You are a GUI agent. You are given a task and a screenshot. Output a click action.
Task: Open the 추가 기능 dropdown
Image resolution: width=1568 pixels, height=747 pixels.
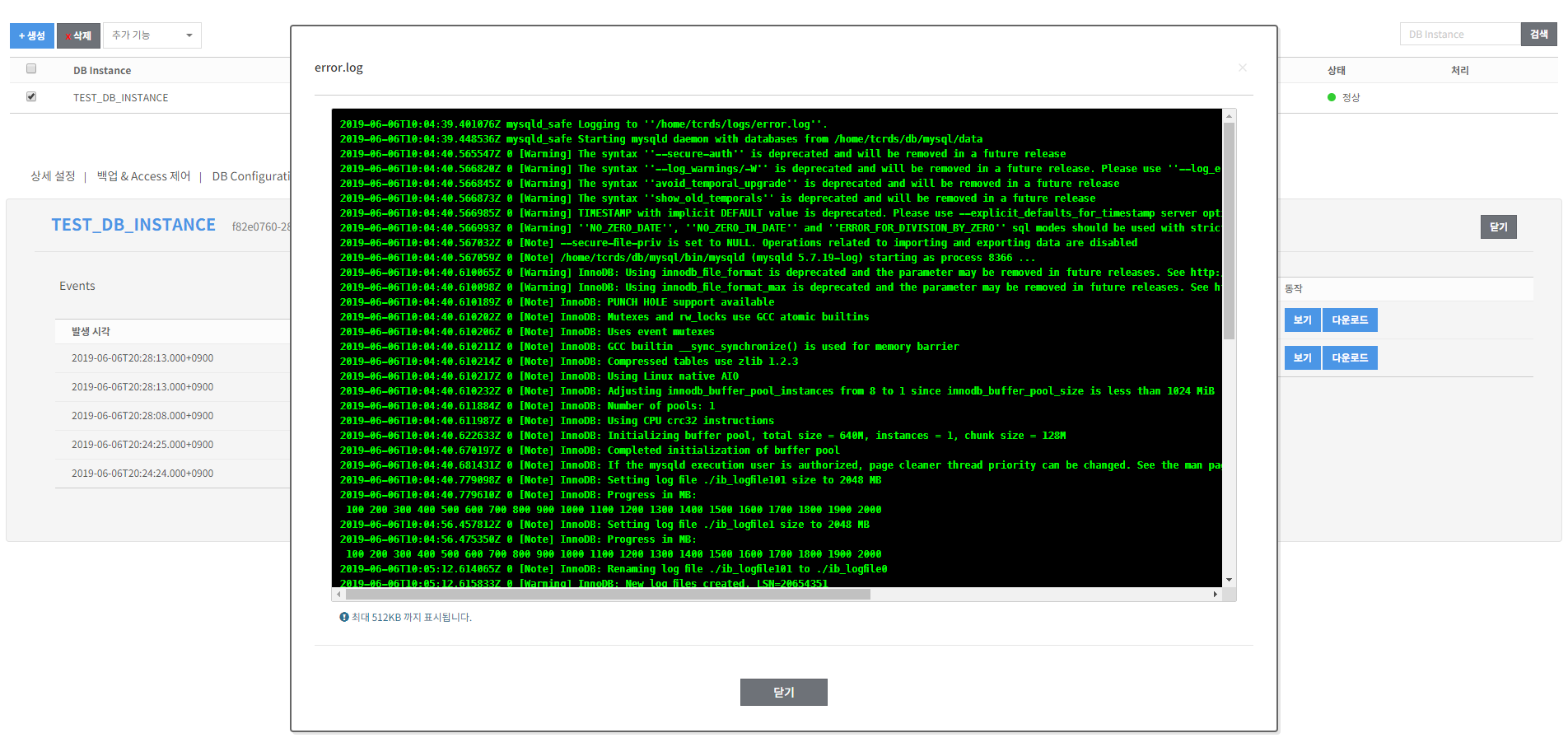[152, 35]
